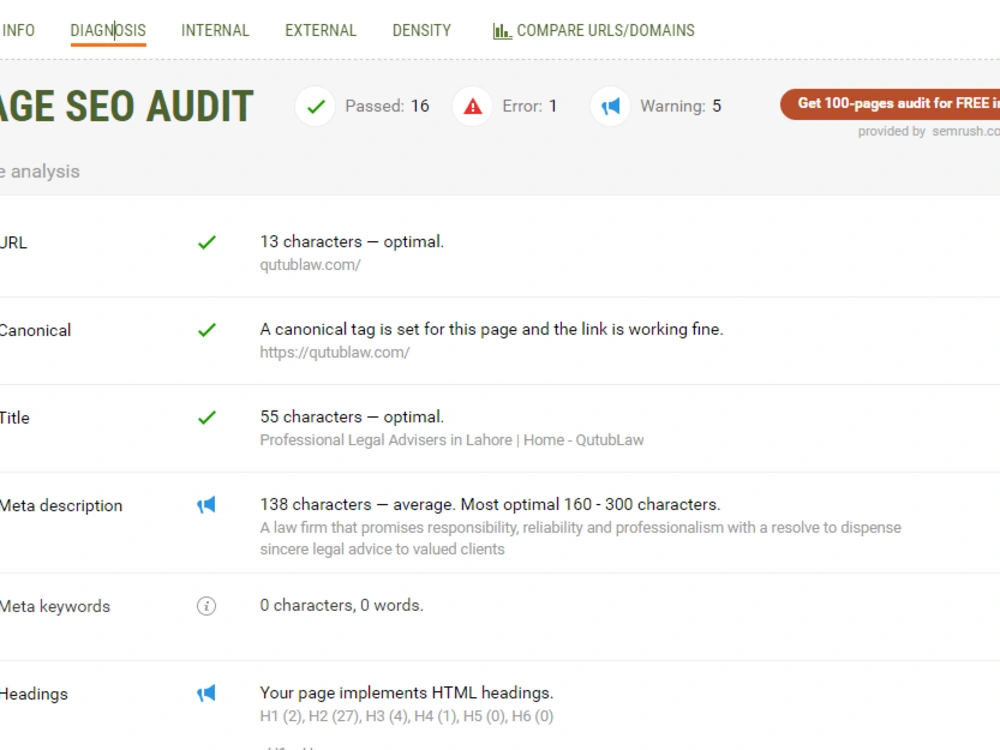1000x750 pixels.
Task: Click the bar chart icon beside Compare URLs
Action: tap(502, 31)
